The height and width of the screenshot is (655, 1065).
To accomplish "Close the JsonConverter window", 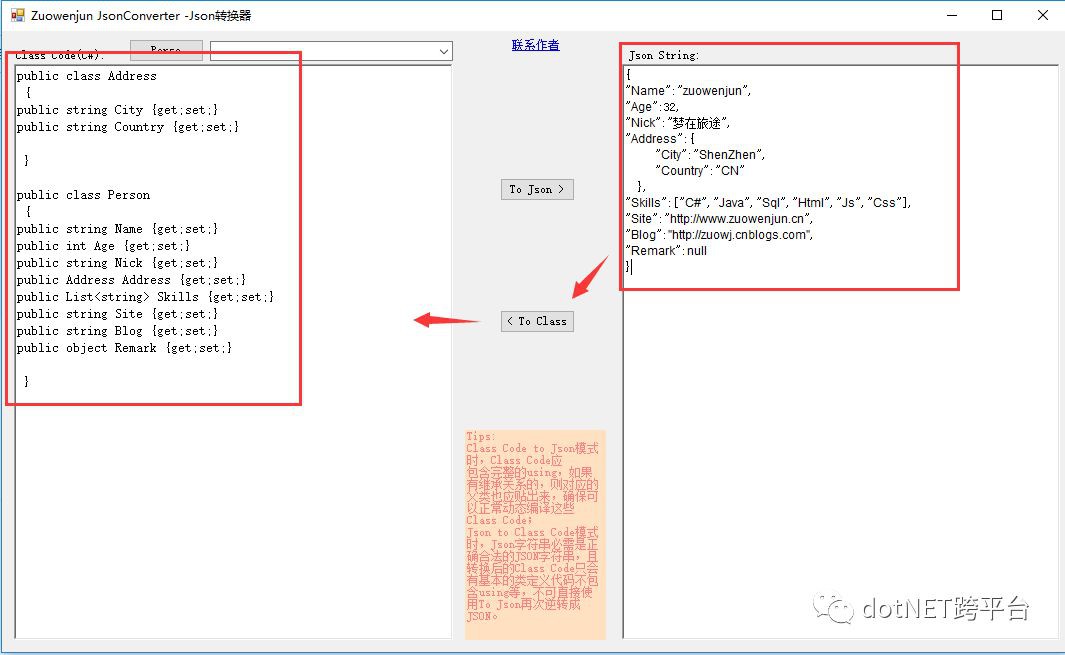I will point(1043,15).
